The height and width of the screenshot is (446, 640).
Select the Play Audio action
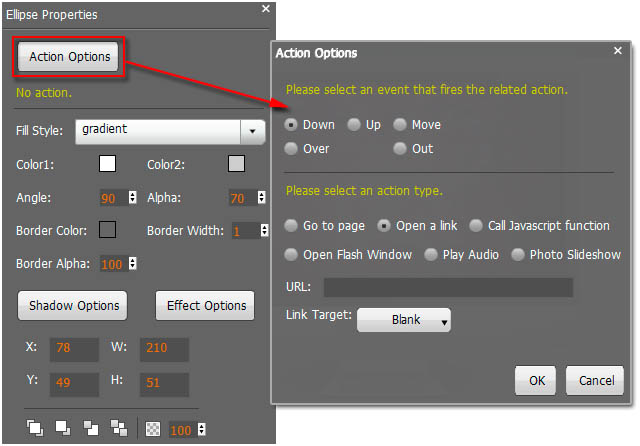point(431,255)
